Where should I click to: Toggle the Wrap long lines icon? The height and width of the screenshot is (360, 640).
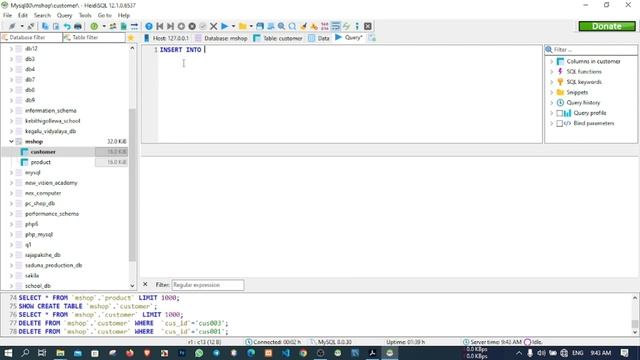click(336, 26)
